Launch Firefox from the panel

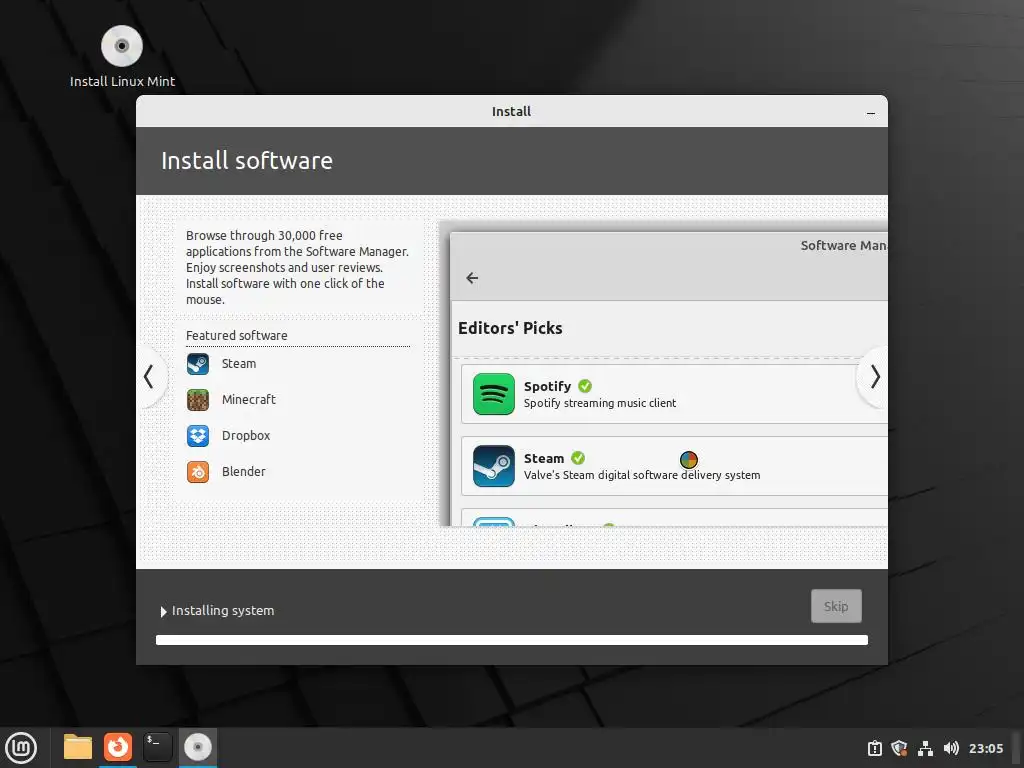tap(118, 747)
